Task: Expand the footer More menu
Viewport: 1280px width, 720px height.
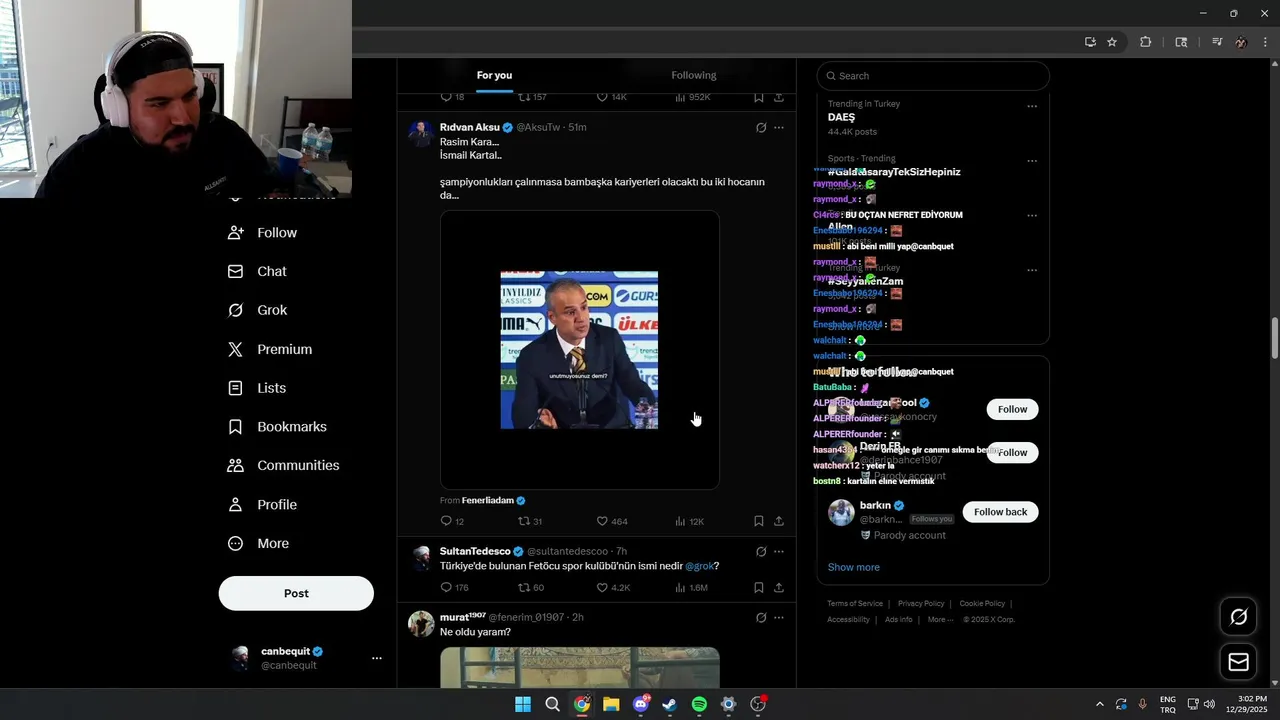Action: [940, 620]
